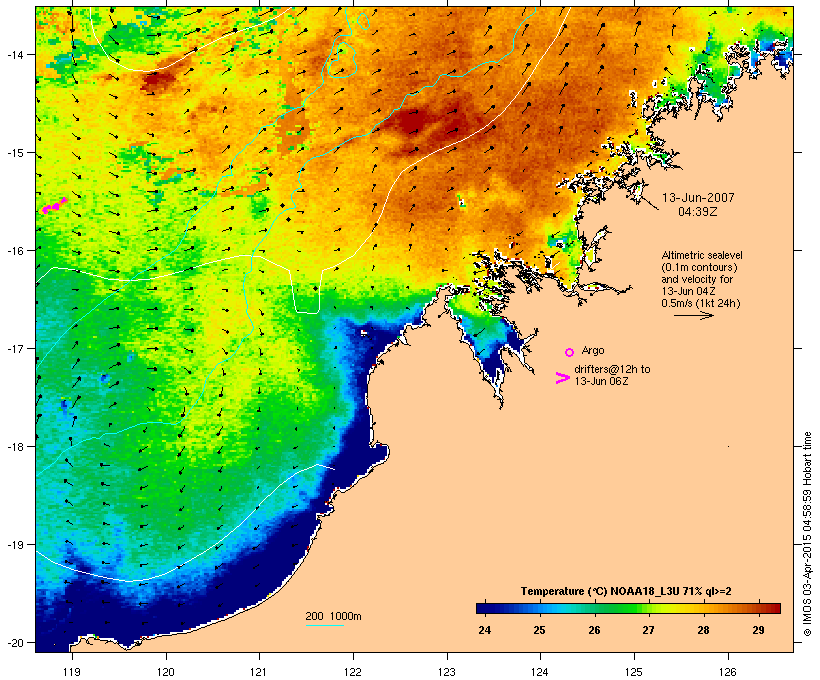Click the small dark red warm spot near 14.3S 119.9E
The image size is (820, 680).
pos(158,81)
